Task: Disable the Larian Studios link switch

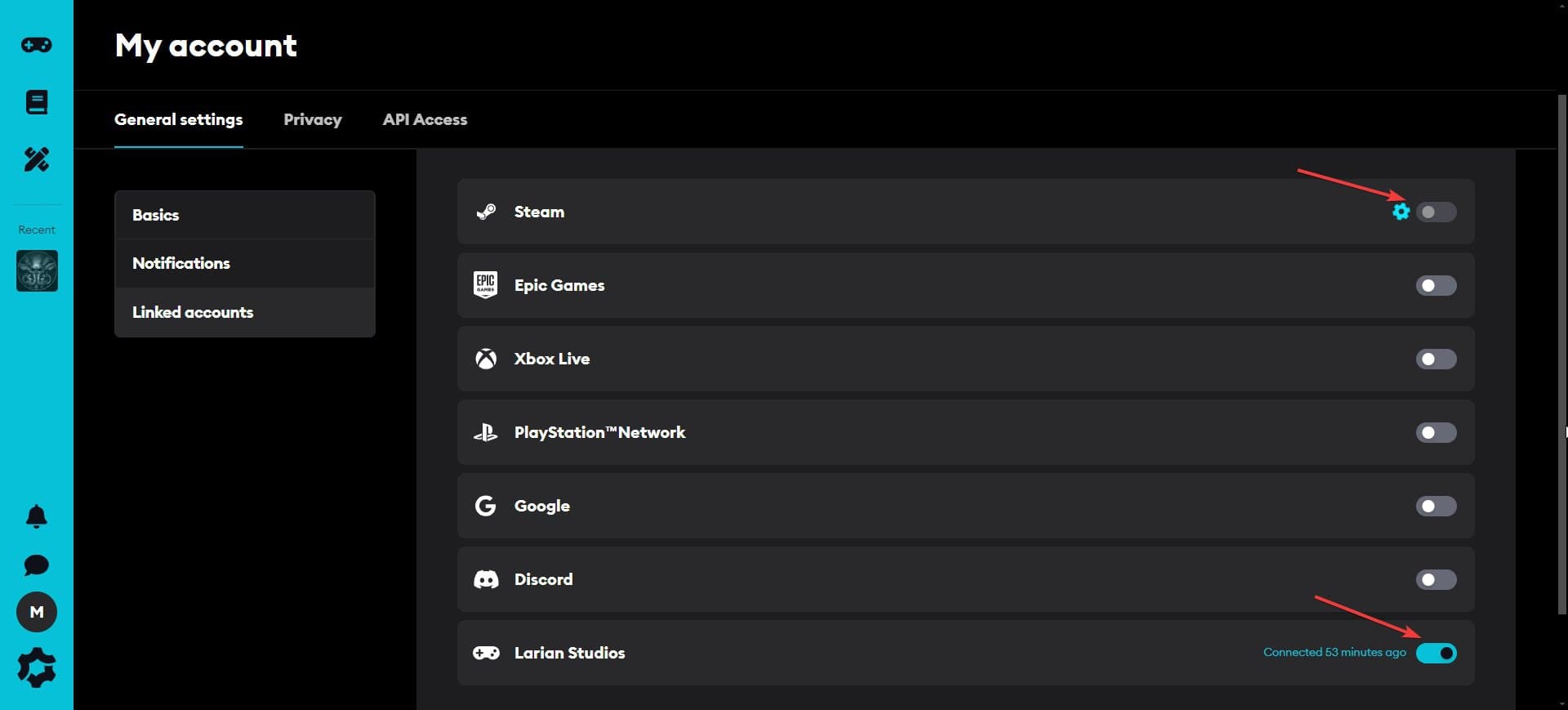Action: [x=1437, y=653]
